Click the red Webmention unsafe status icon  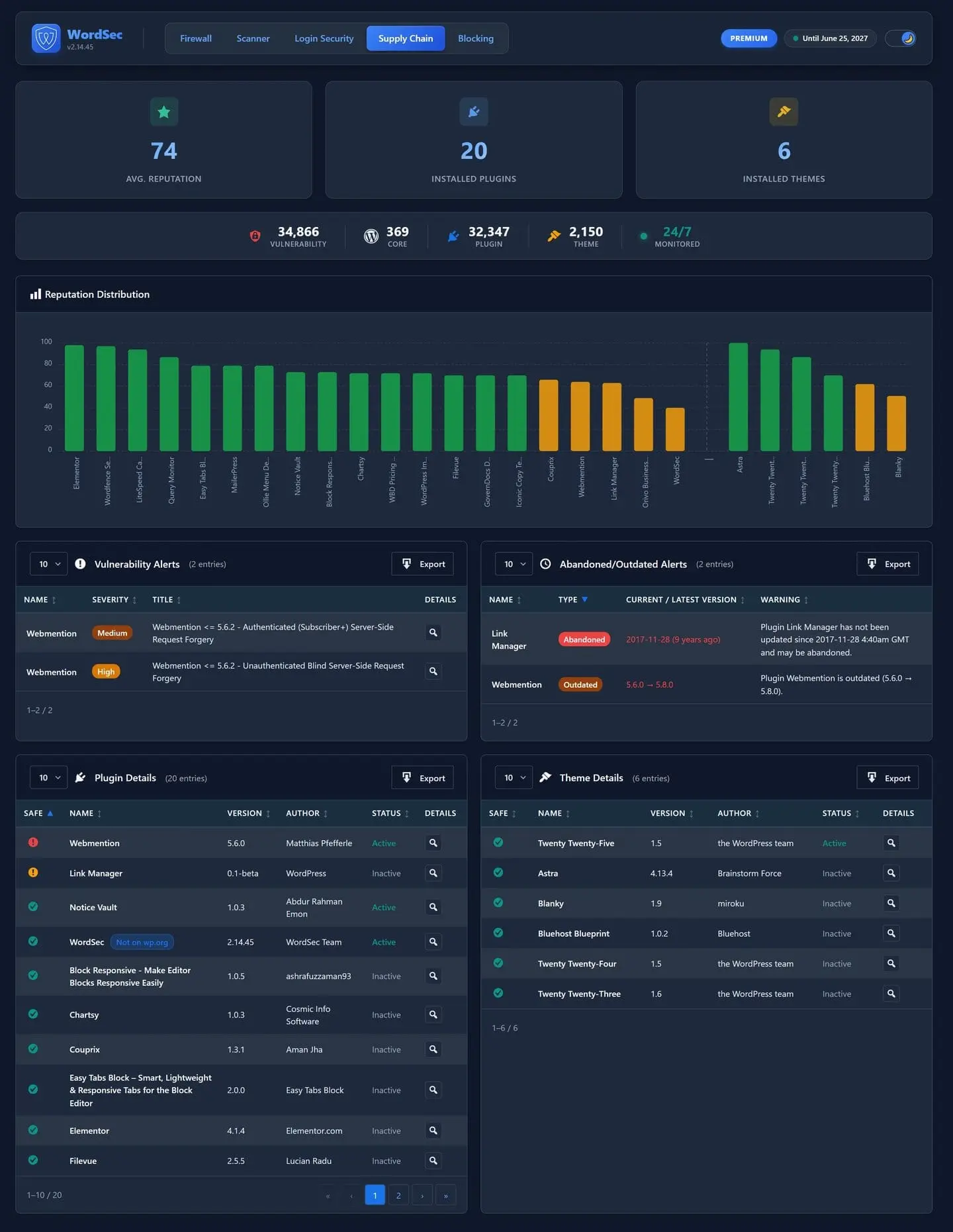(x=33, y=843)
